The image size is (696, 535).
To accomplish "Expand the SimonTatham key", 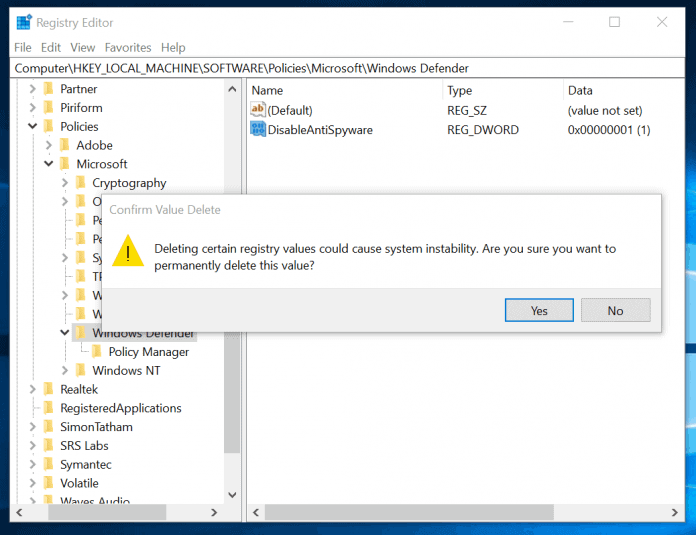I will point(32,427).
